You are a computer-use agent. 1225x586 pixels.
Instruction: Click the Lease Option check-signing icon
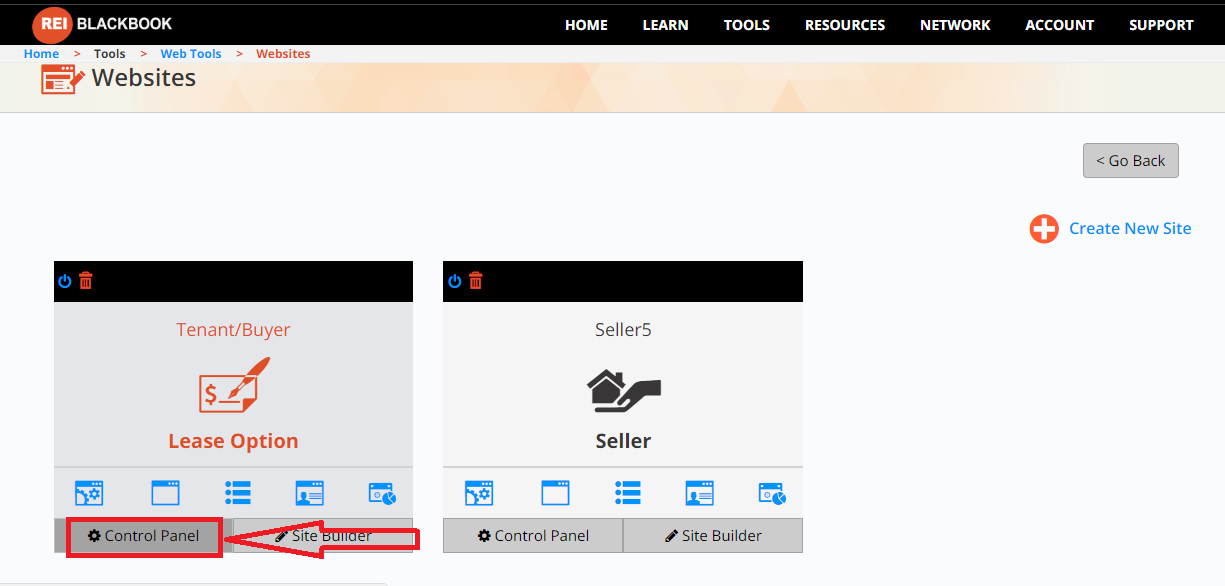233,385
